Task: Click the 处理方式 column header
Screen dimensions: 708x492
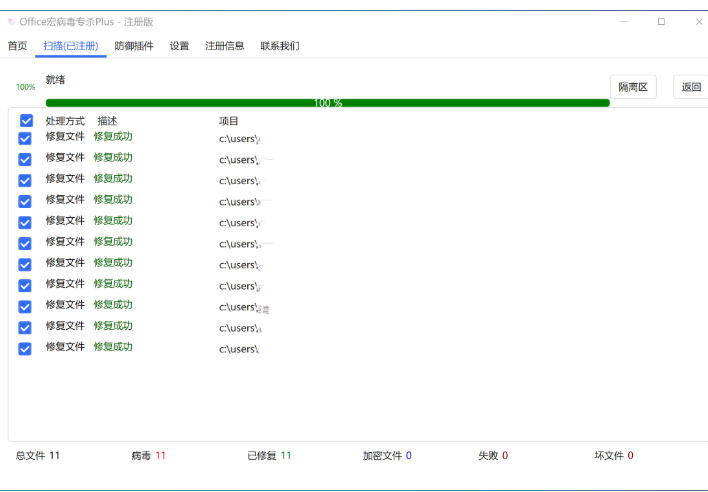Action: [x=65, y=121]
